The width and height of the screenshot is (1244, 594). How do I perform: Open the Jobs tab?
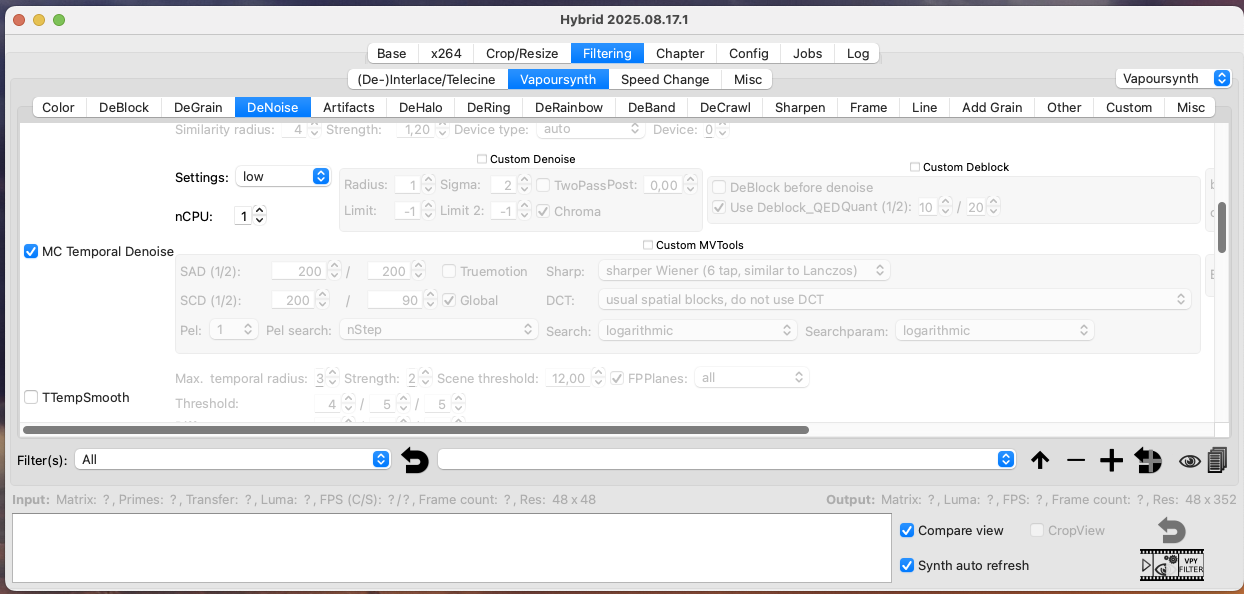807,53
